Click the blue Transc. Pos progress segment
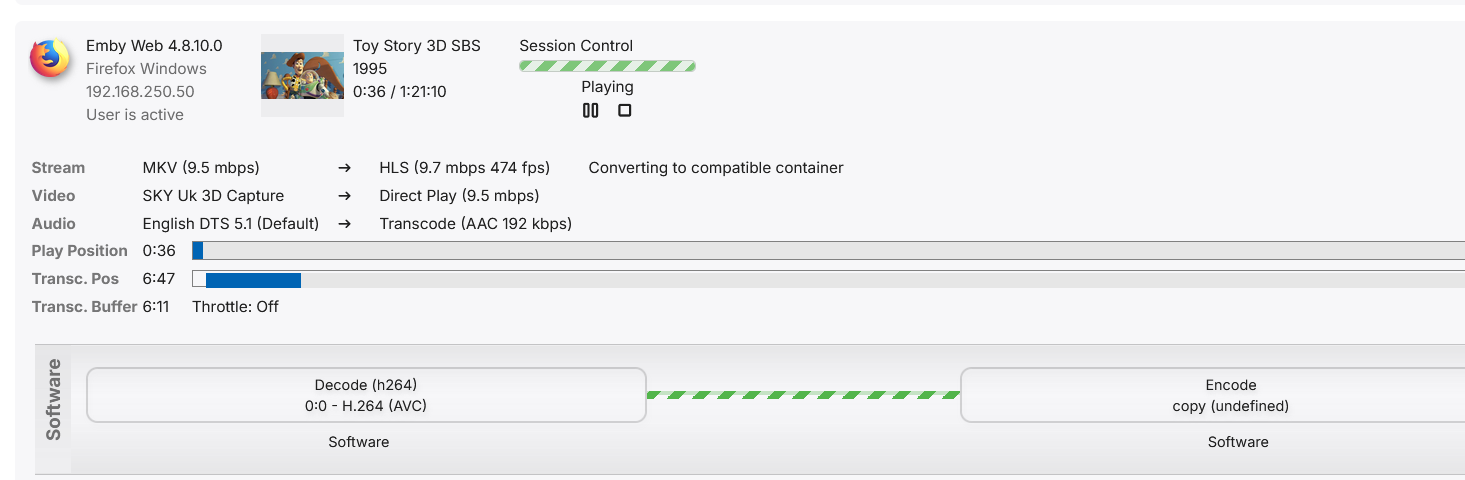Image resolution: width=1465 pixels, height=480 pixels. tap(253, 279)
